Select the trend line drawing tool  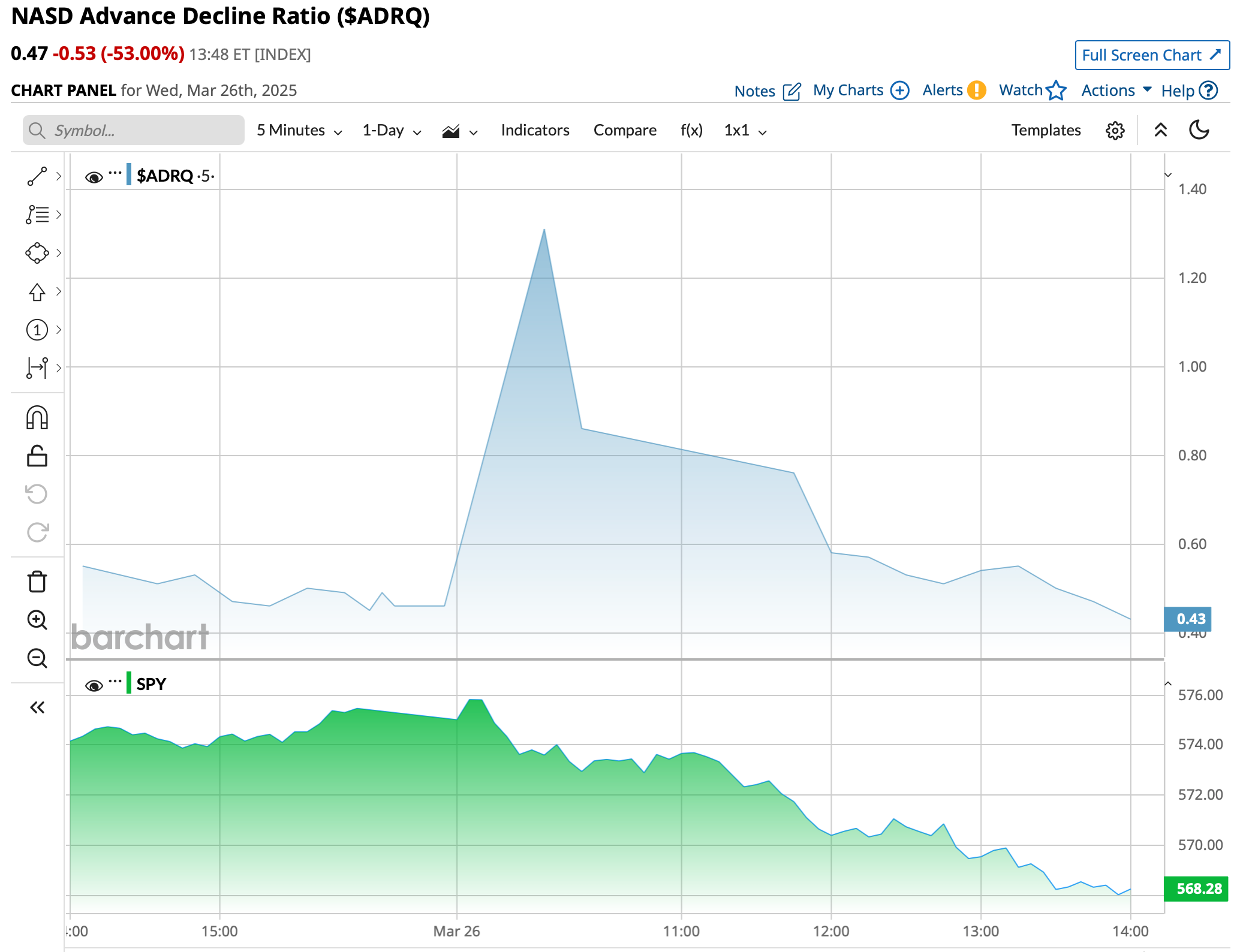click(x=37, y=176)
